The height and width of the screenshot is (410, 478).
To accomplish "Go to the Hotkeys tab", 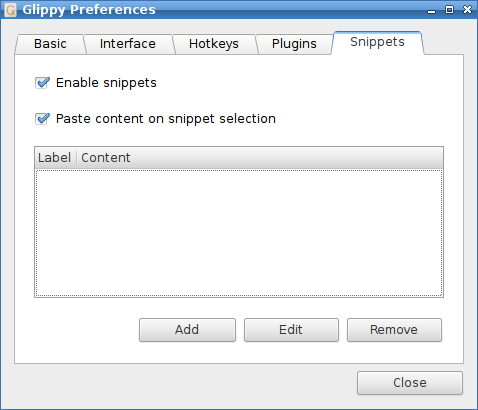I will point(214,44).
